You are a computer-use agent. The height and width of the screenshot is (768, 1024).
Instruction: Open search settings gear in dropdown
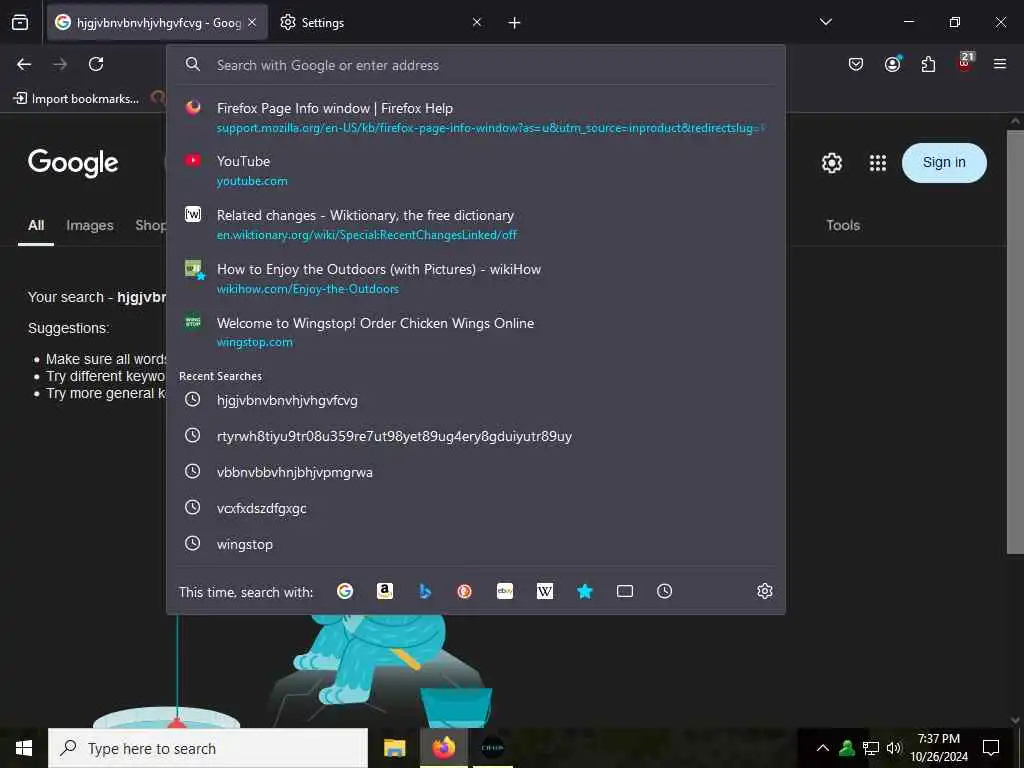[x=764, y=591]
